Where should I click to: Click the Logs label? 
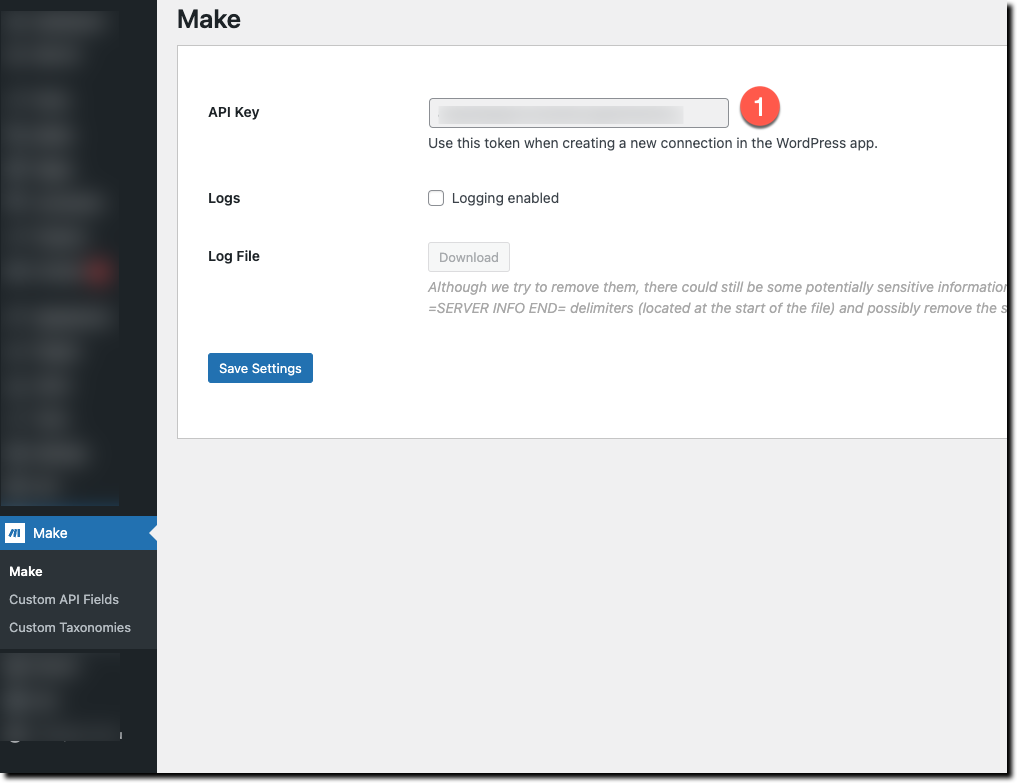click(x=224, y=198)
